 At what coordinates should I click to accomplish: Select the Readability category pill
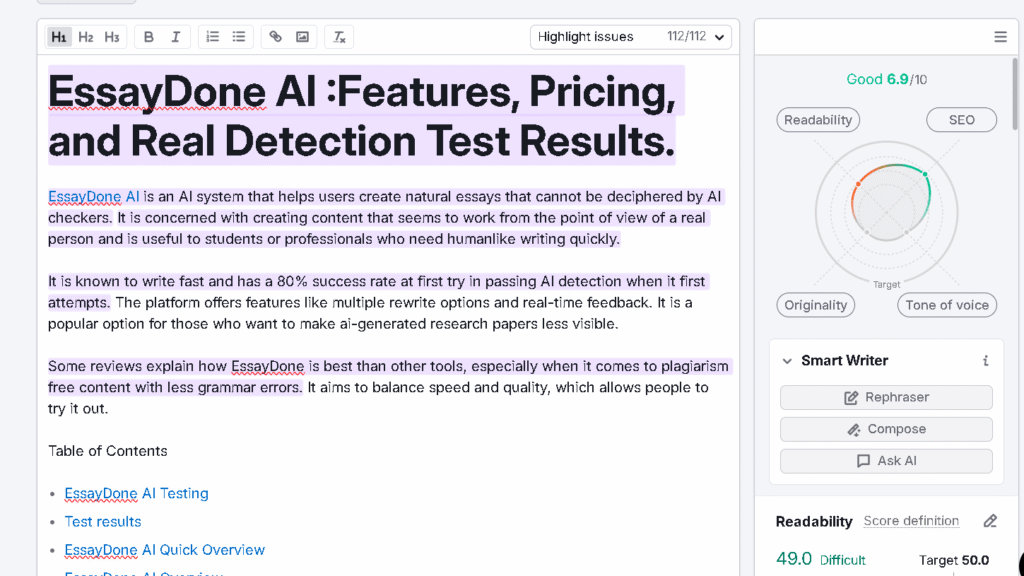[817, 119]
